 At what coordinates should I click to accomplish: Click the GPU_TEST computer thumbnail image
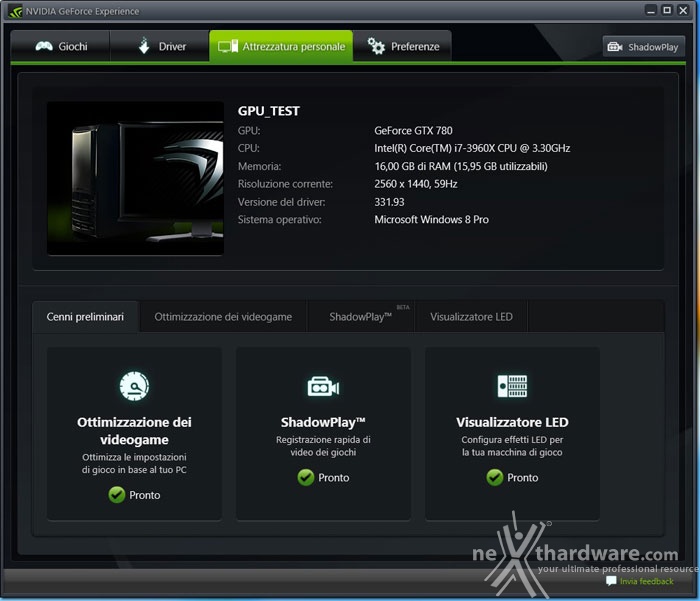click(x=135, y=178)
